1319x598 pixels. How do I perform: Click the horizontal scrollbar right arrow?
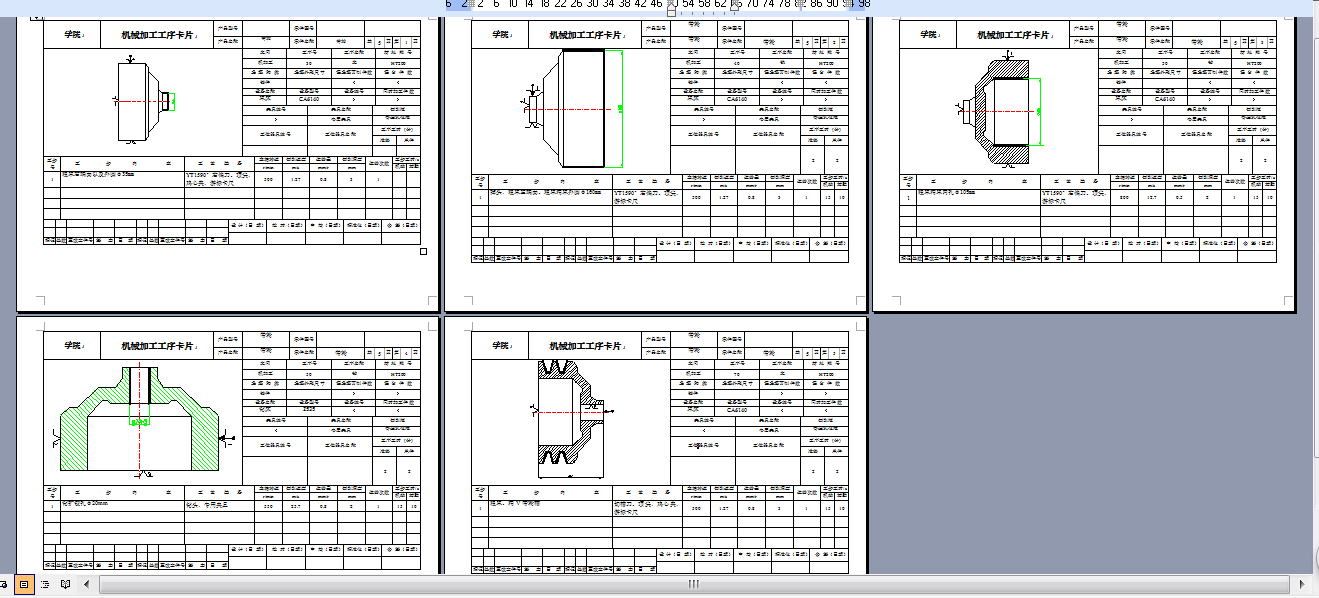(1301, 583)
